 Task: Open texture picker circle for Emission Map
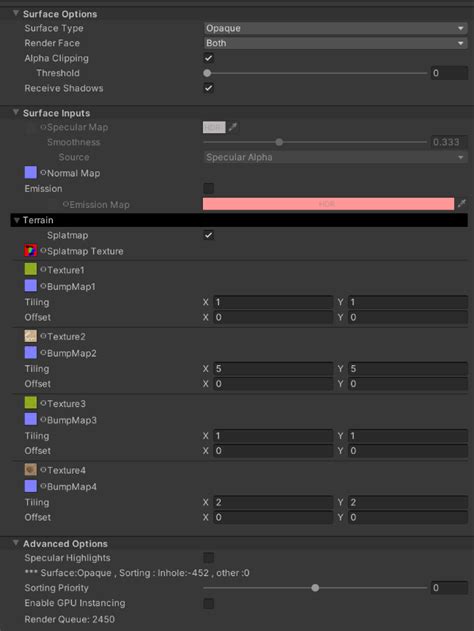(x=66, y=204)
